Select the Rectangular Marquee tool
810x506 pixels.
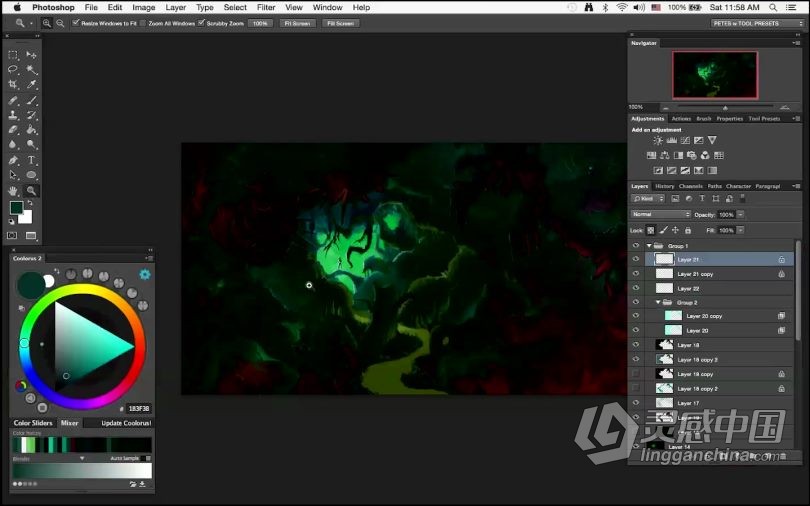pyautogui.click(x=13, y=55)
